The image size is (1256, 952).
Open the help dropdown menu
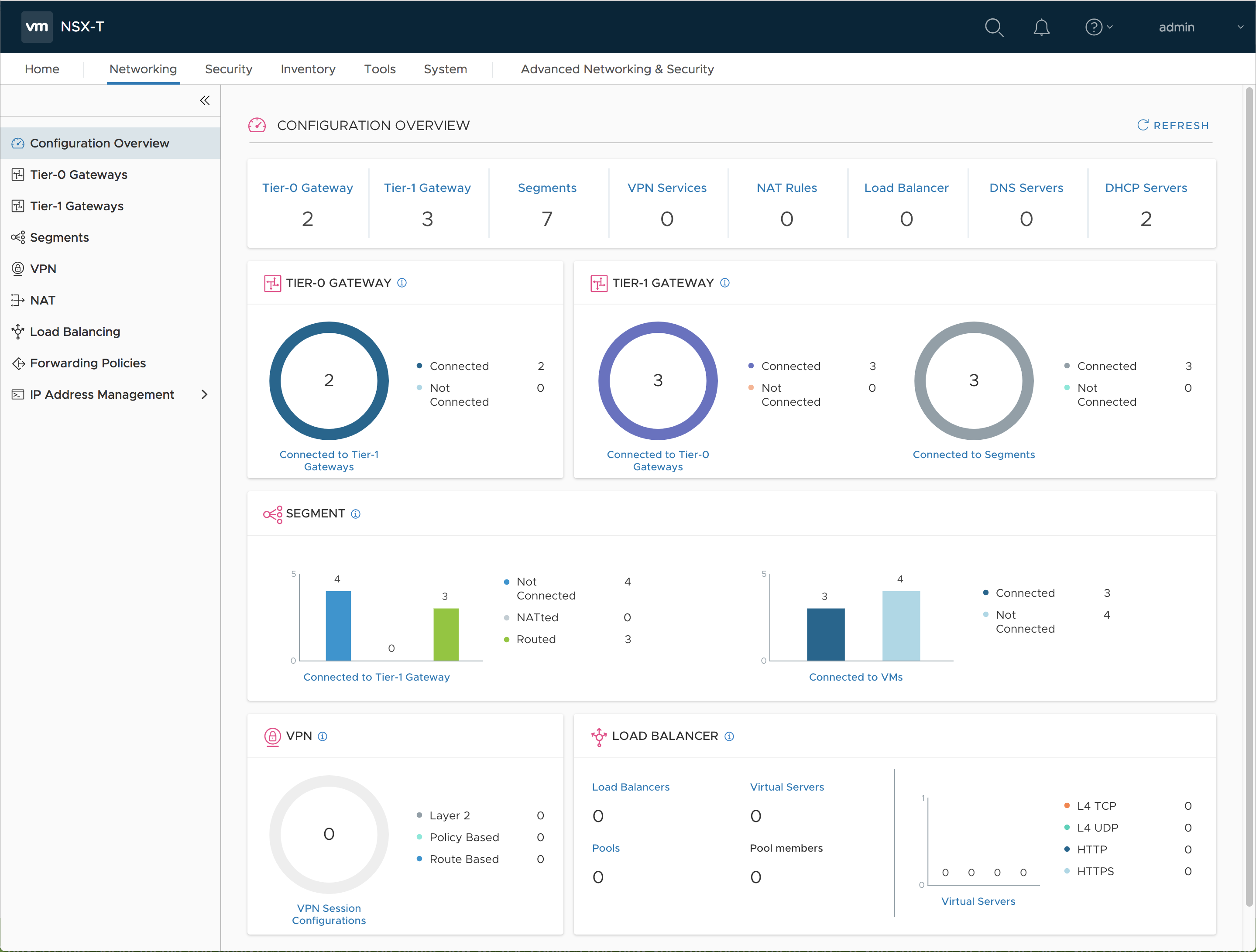coord(1099,27)
